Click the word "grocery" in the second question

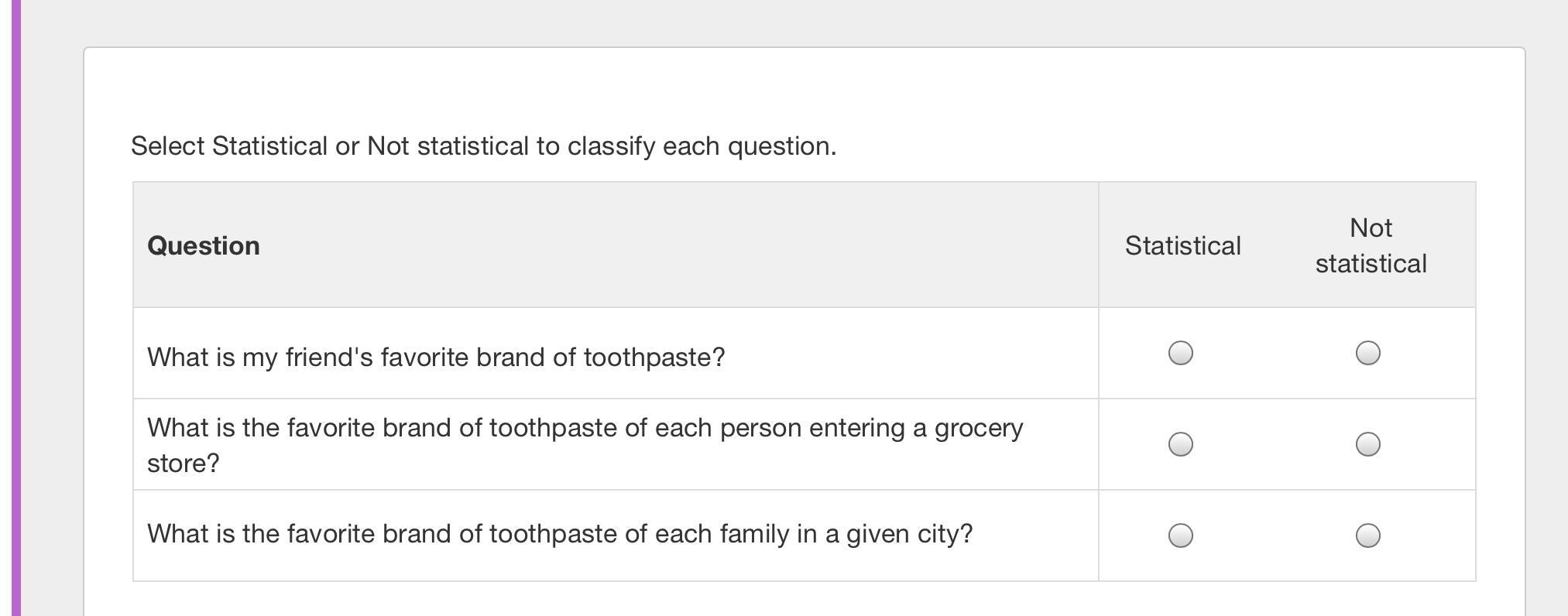(979, 428)
